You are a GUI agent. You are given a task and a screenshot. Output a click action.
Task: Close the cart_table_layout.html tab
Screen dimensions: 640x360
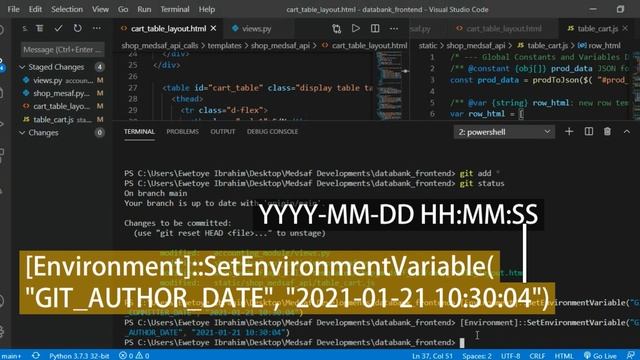pos(213,29)
